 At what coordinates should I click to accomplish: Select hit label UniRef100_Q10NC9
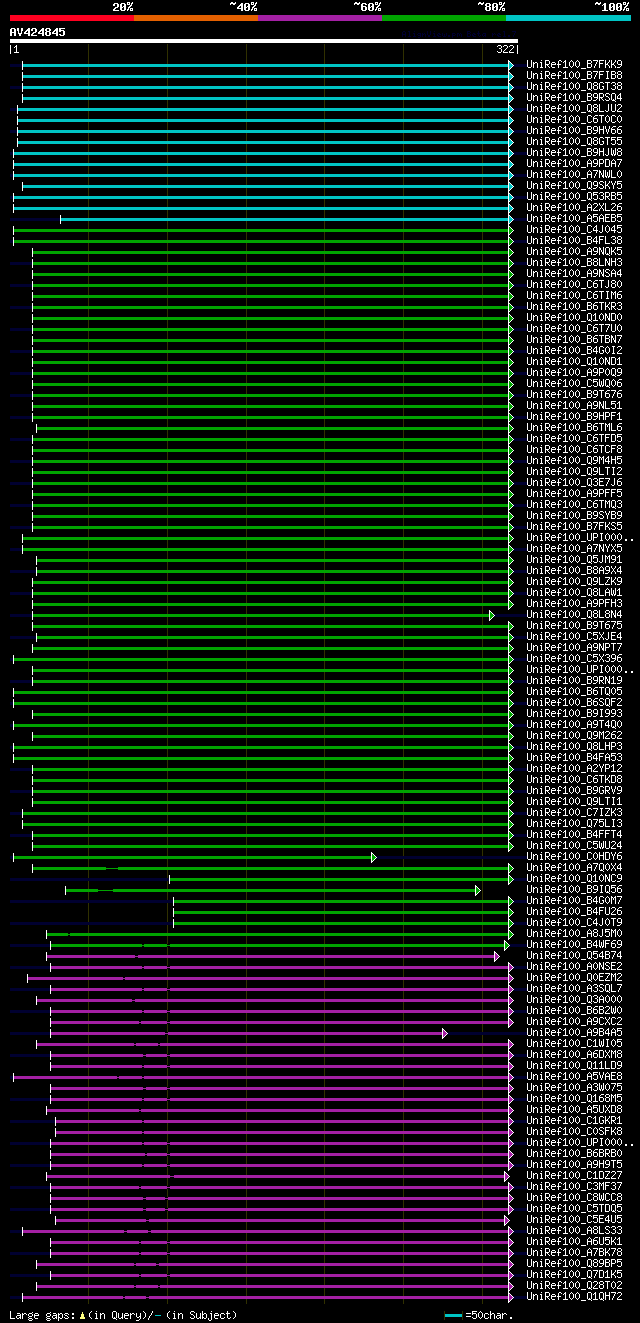click(x=574, y=879)
